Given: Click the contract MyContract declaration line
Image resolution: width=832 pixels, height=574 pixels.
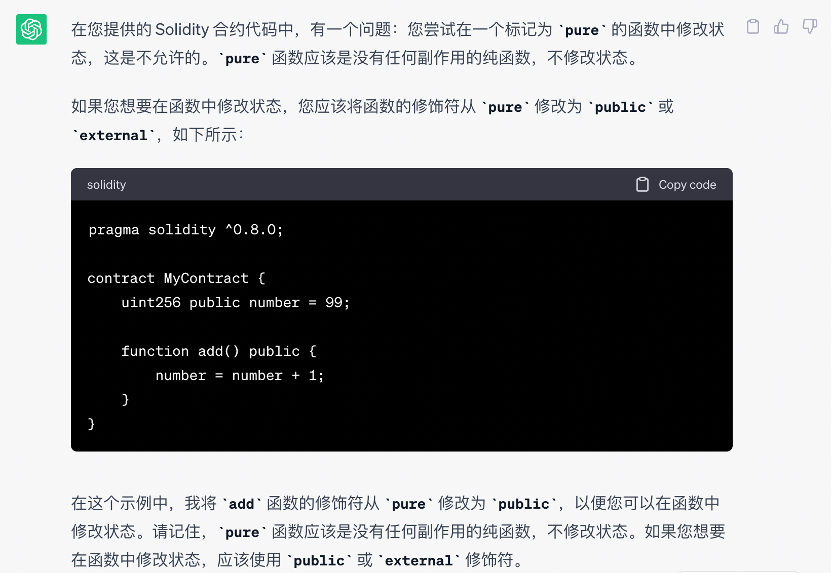Looking at the screenshot, I should click(x=176, y=278).
